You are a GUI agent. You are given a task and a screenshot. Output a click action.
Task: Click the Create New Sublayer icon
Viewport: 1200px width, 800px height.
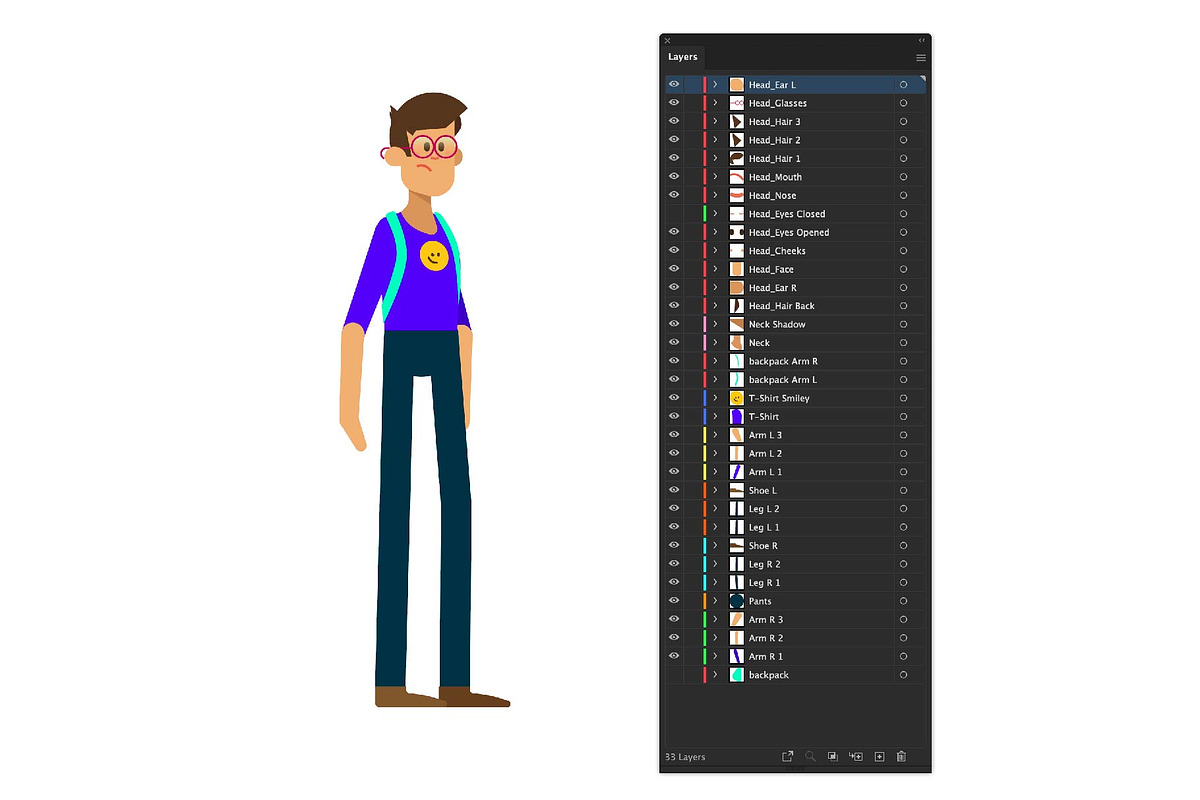coord(856,757)
